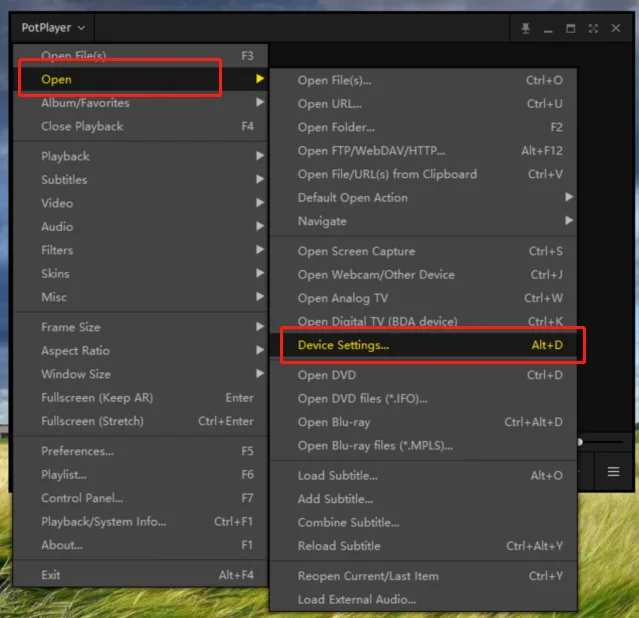This screenshot has width=639, height=618.
Task: Choose Reopen Current/Last Item
Action: (x=423, y=576)
